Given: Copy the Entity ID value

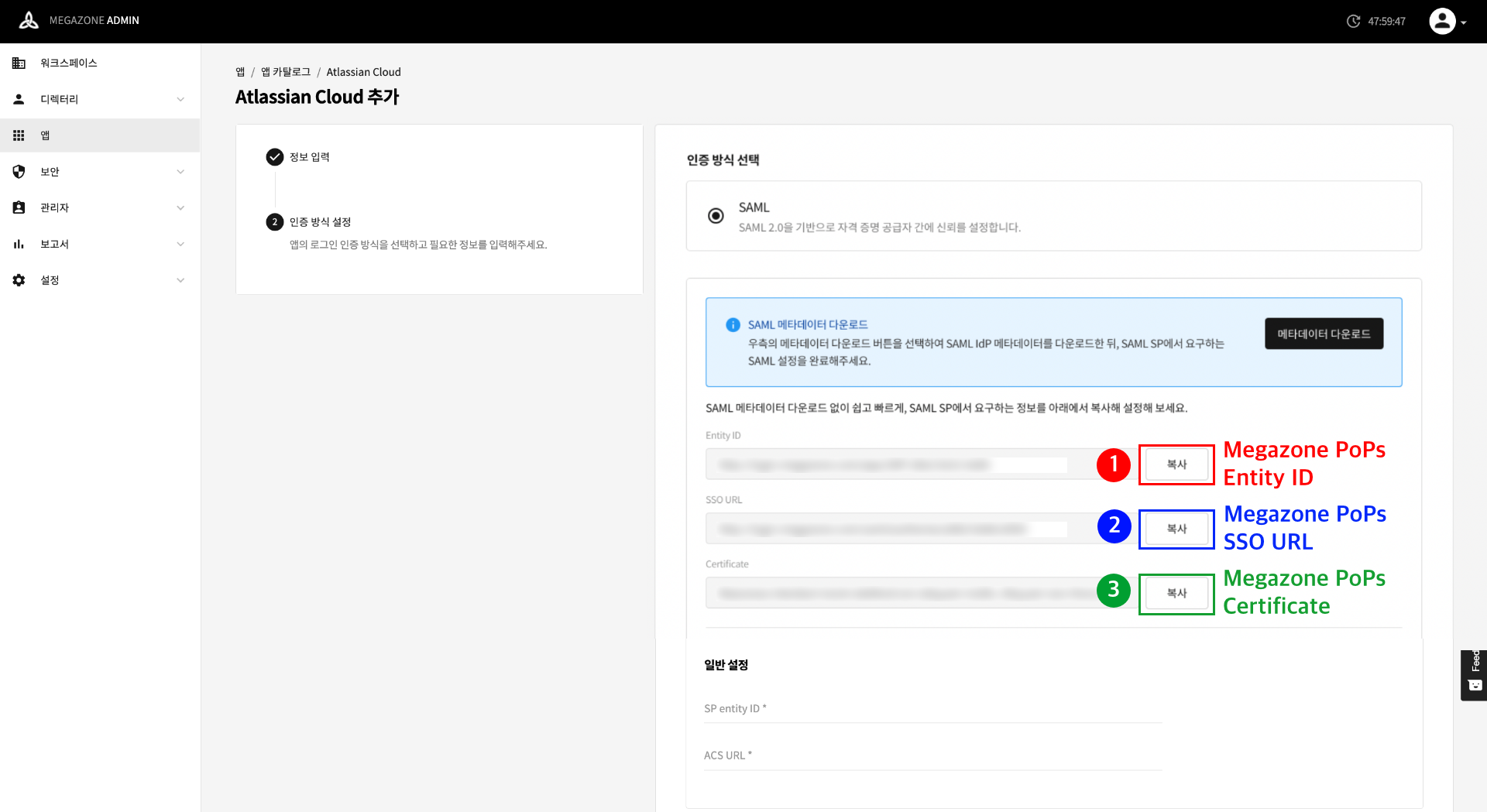Looking at the screenshot, I should (1176, 464).
